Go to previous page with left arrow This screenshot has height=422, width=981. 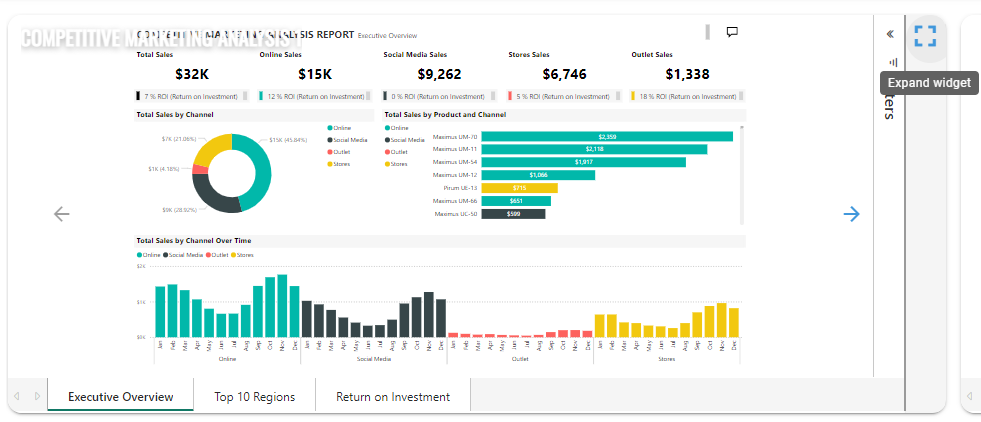click(x=62, y=213)
